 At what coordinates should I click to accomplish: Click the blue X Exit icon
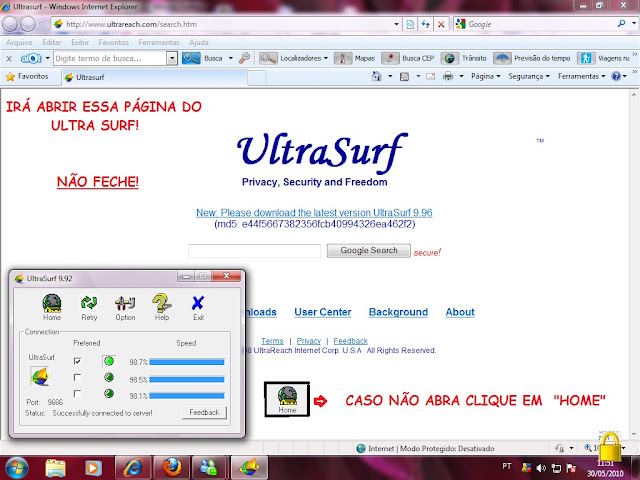[x=198, y=303]
